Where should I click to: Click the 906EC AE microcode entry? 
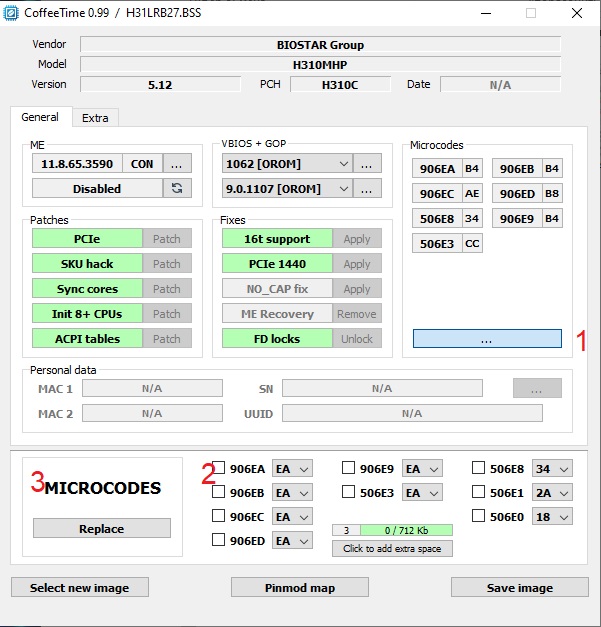447,193
